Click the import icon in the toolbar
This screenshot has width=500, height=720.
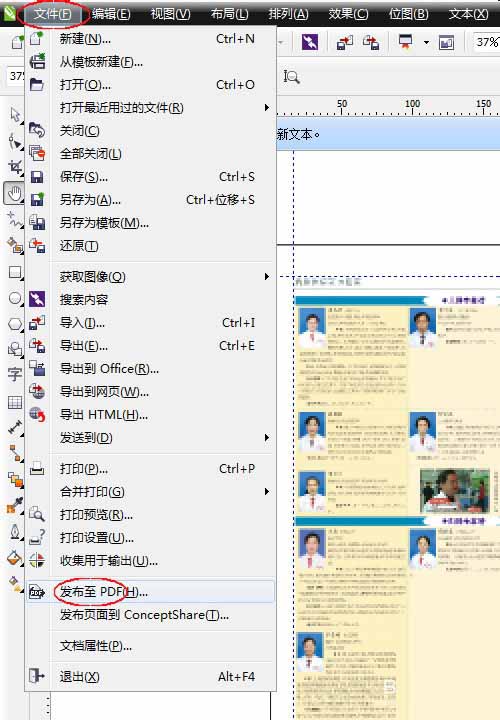(345, 42)
